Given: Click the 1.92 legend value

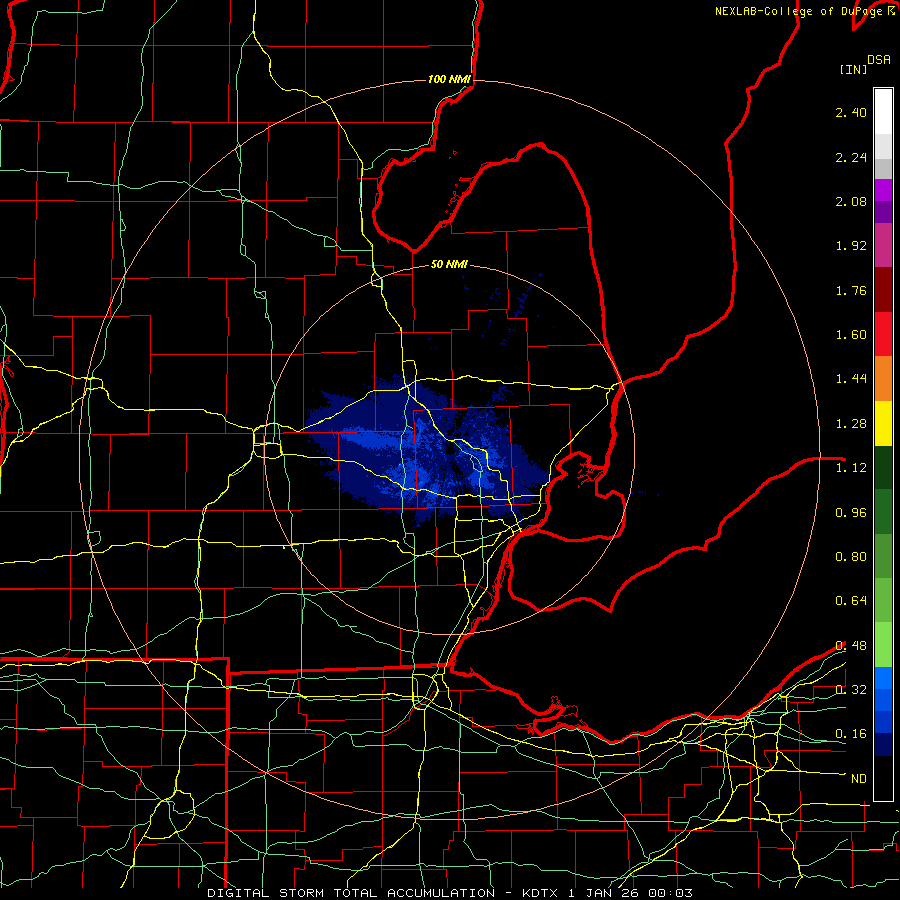Looking at the screenshot, I should tap(851, 246).
